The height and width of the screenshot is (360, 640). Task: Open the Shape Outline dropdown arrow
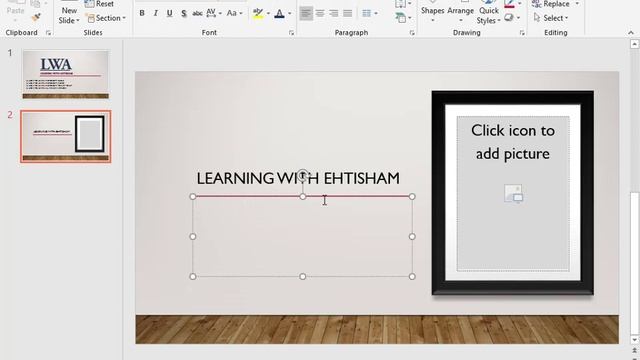519,4
